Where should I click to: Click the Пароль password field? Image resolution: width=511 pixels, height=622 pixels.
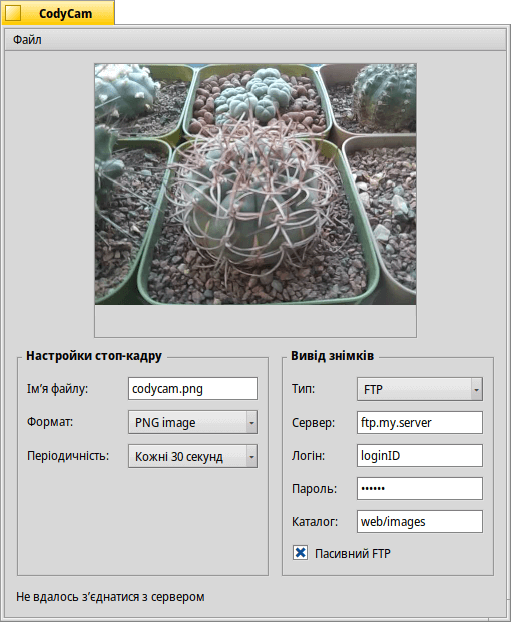pos(420,488)
